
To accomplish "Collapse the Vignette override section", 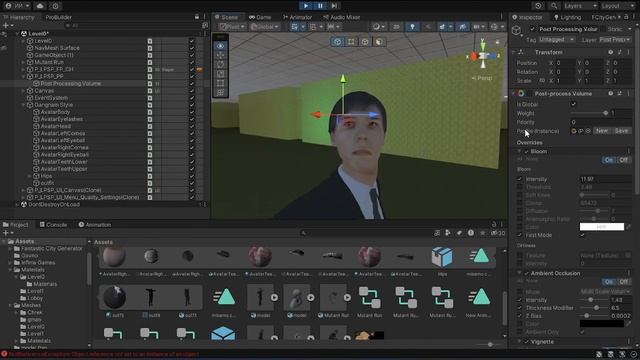I will tap(520, 342).
